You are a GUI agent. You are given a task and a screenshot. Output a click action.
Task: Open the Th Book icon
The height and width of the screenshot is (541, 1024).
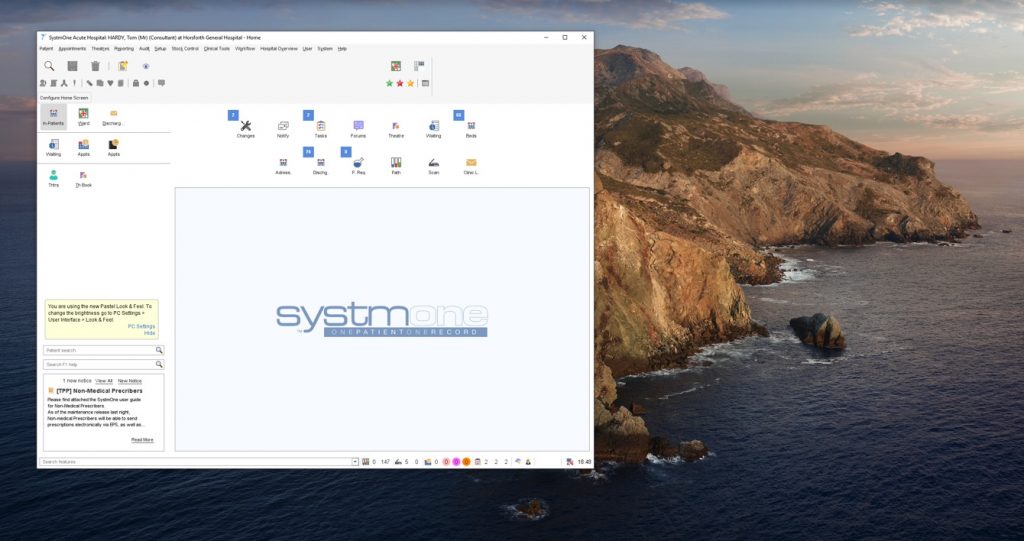coord(84,178)
